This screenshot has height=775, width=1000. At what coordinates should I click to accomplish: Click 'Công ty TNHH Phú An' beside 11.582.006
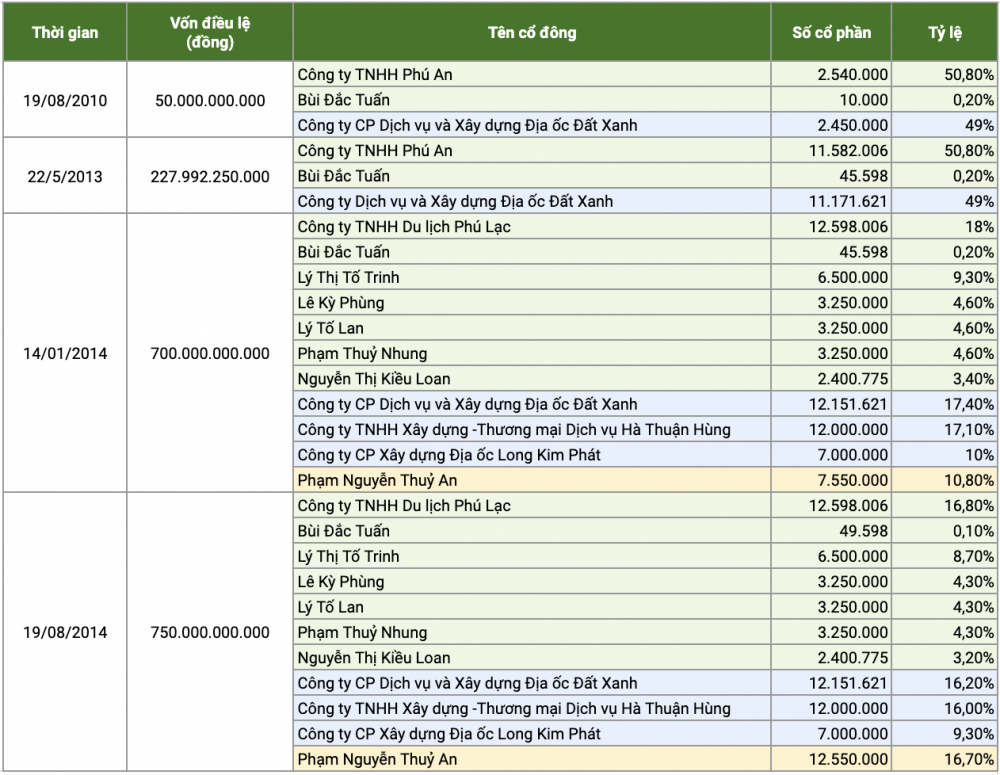(x=374, y=151)
